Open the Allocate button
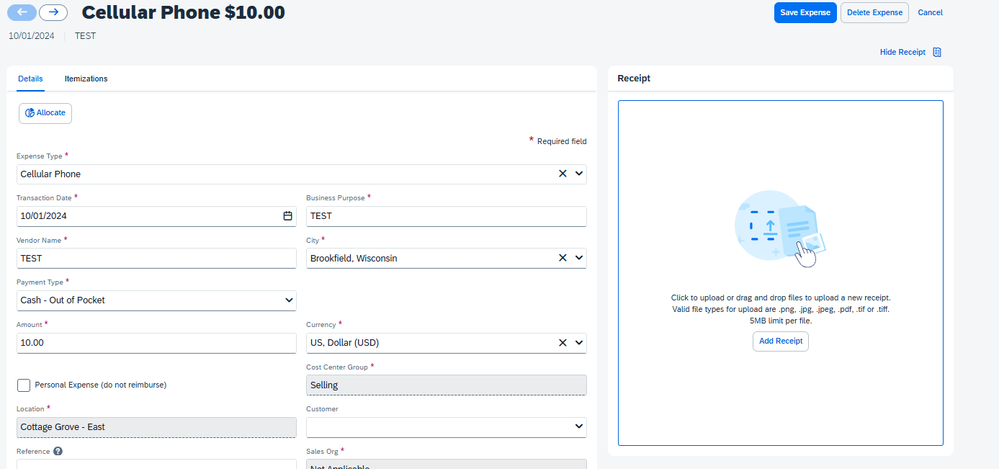Viewport: 999px width, 469px height. (45, 113)
